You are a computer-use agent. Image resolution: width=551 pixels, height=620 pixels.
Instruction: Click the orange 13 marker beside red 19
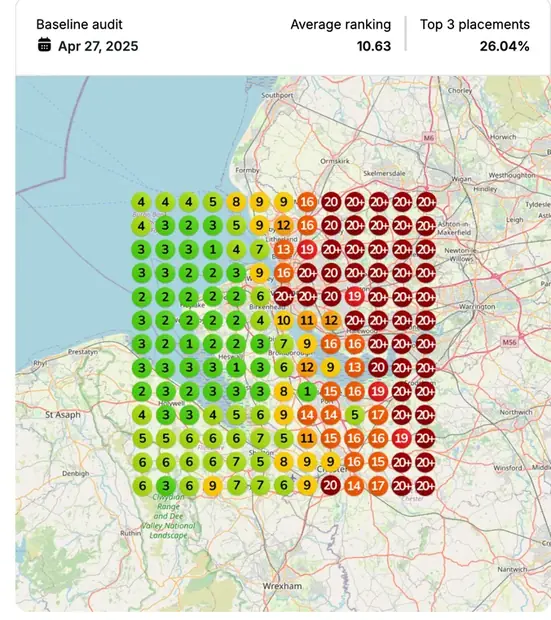pos(284,250)
